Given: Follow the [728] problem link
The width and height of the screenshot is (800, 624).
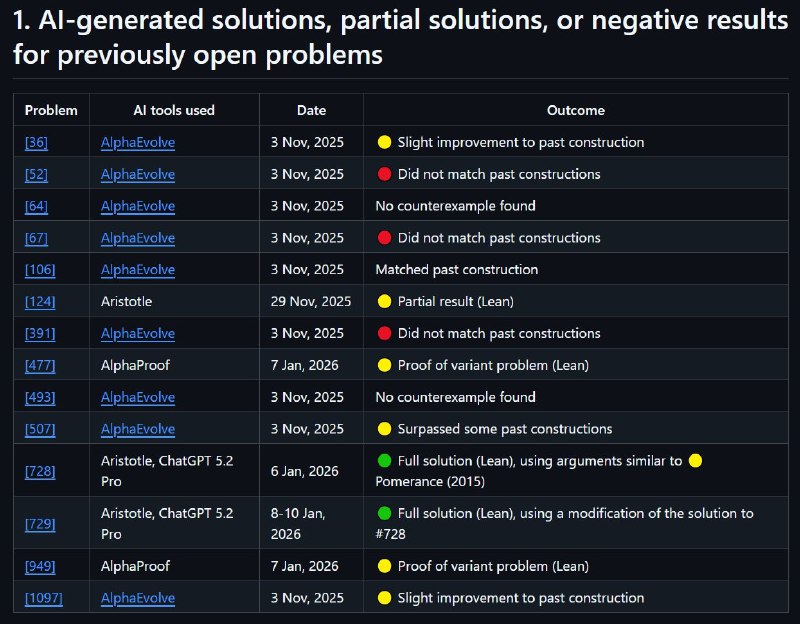Looking at the screenshot, I should click(x=40, y=471).
